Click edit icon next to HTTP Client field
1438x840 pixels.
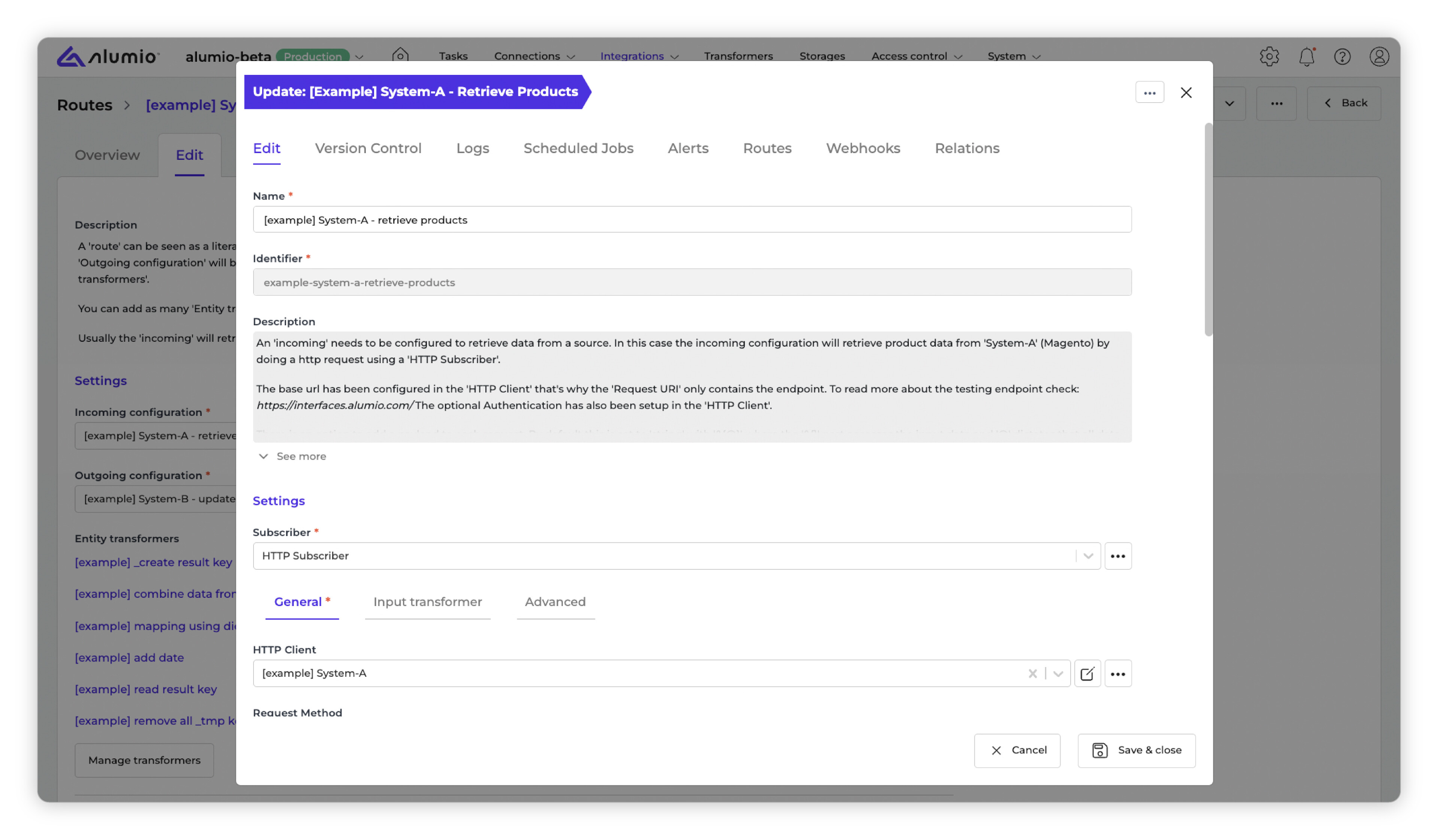[x=1087, y=673]
